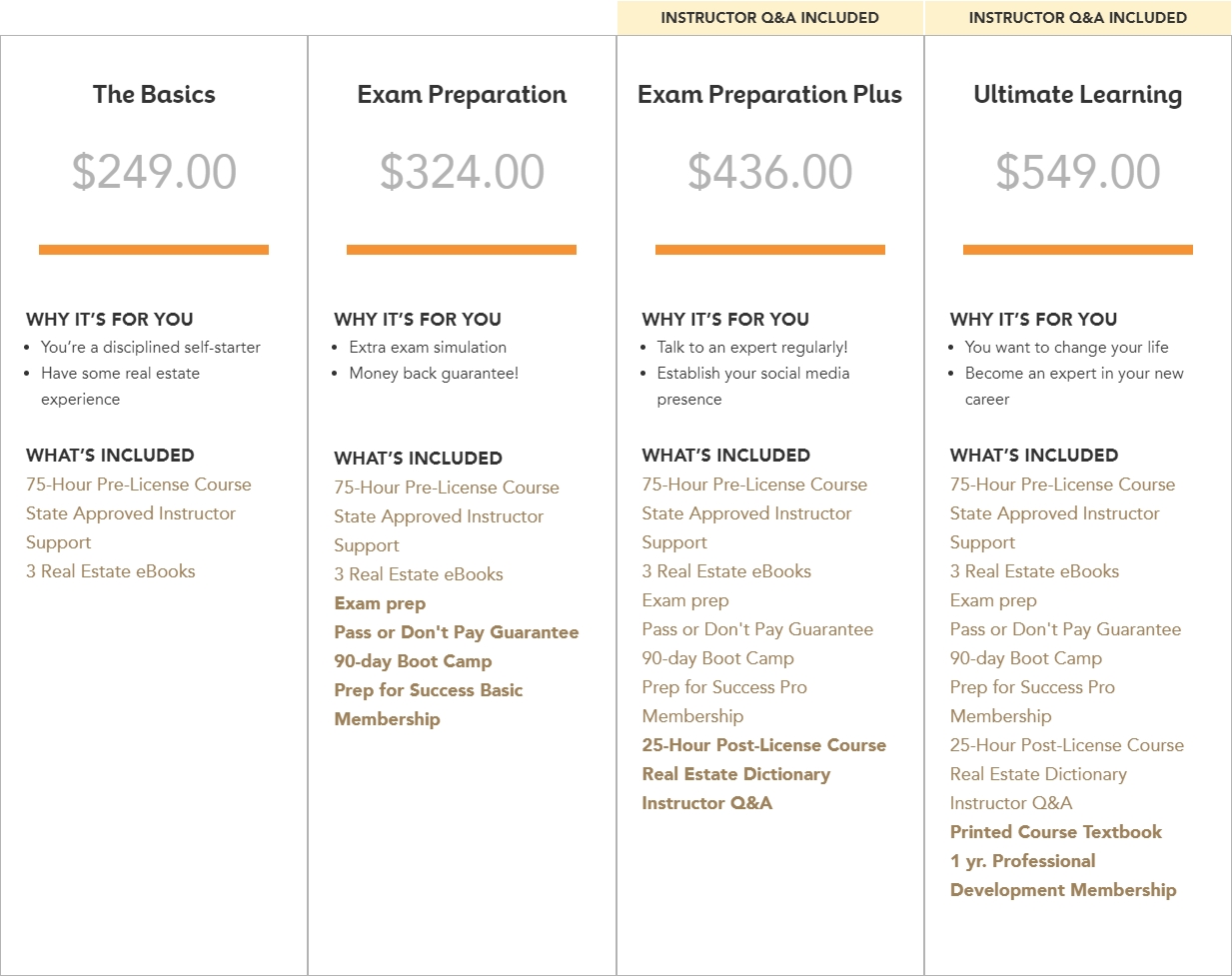This screenshot has height=976, width=1232.
Task: Open the bold 25-Hour Post-License Course item
Action: coord(763,745)
